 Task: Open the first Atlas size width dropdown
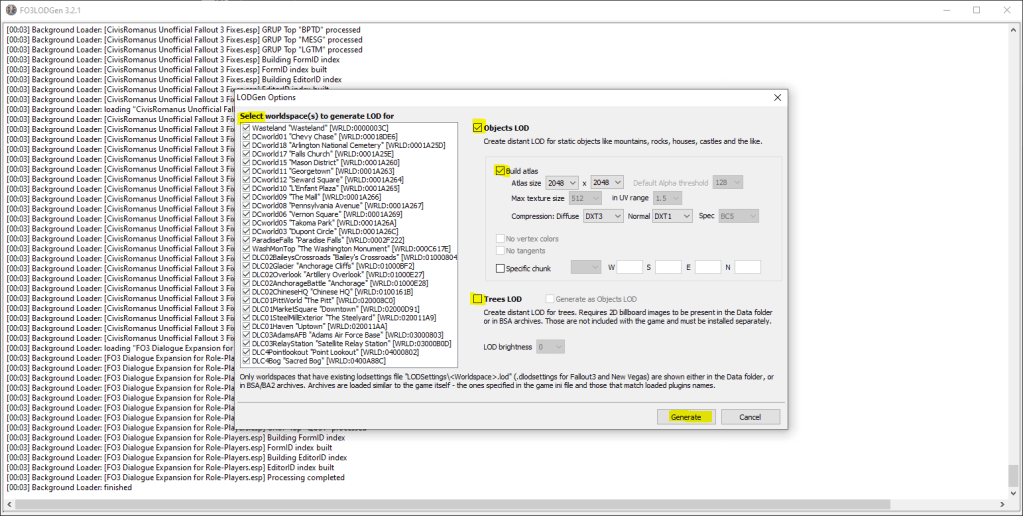[562, 182]
